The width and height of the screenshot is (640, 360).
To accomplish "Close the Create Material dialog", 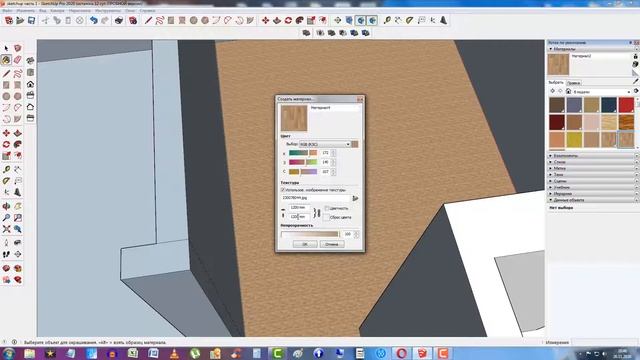I will click(360, 99).
